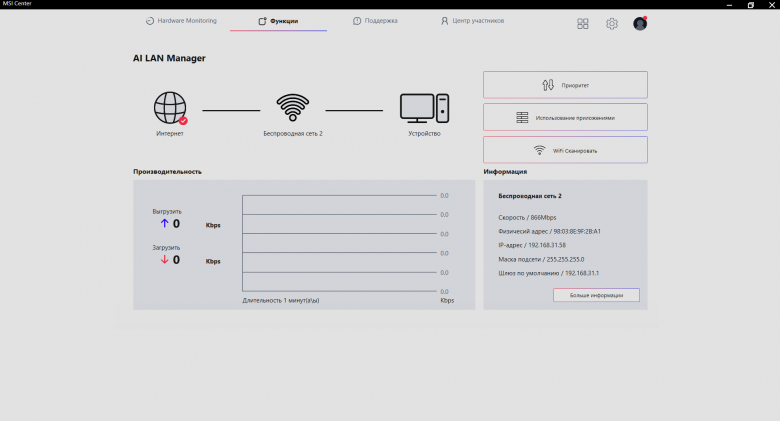This screenshot has height=421, width=780.
Task: Open the user profile avatar
Action: pyautogui.click(x=640, y=23)
